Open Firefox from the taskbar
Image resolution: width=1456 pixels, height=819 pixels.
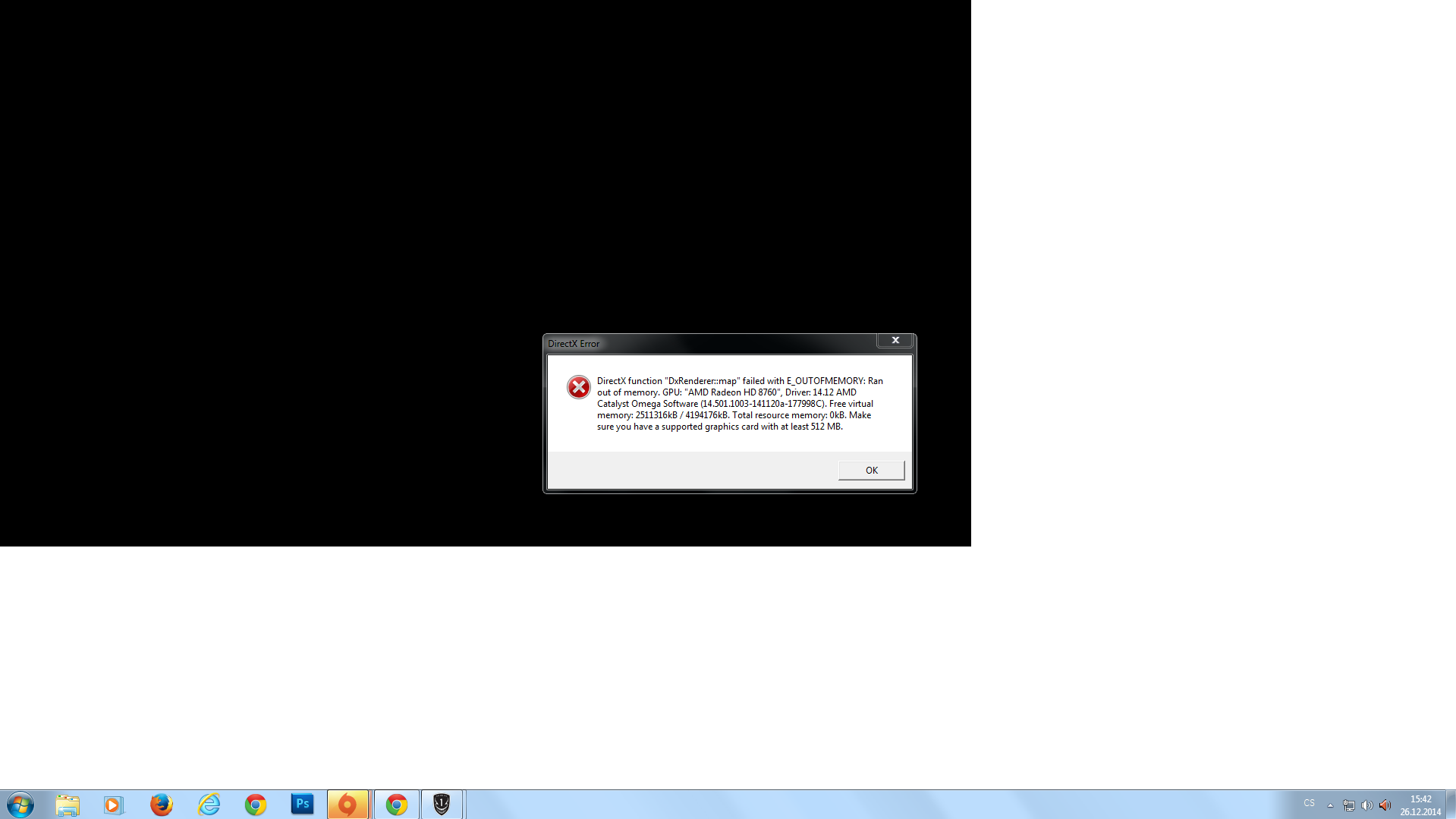[x=161, y=805]
